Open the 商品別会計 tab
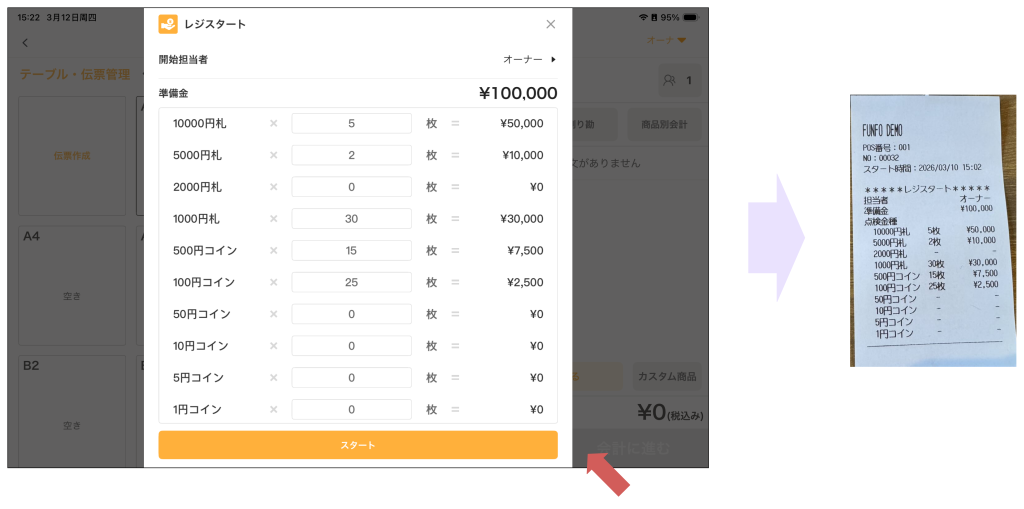 [663, 125]
